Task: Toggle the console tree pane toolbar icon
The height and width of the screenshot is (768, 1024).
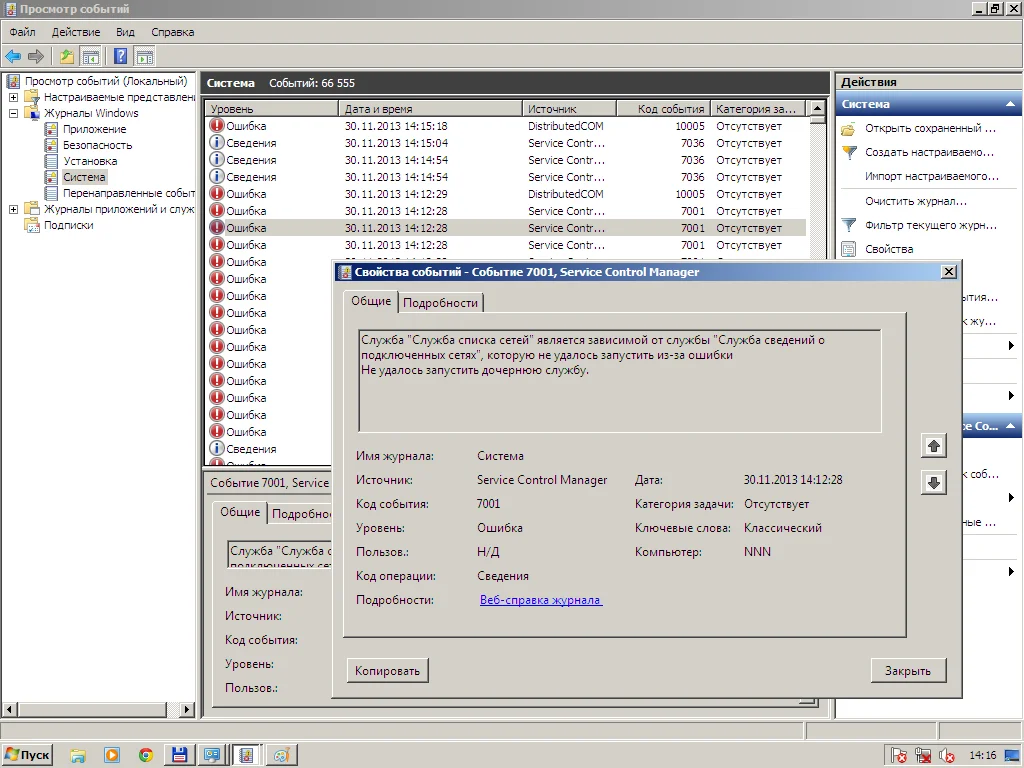Action: (x=91, y=56)
